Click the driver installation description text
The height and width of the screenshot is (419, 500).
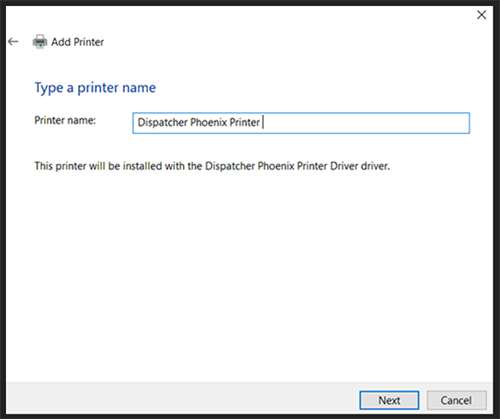[x=212, y=166]
